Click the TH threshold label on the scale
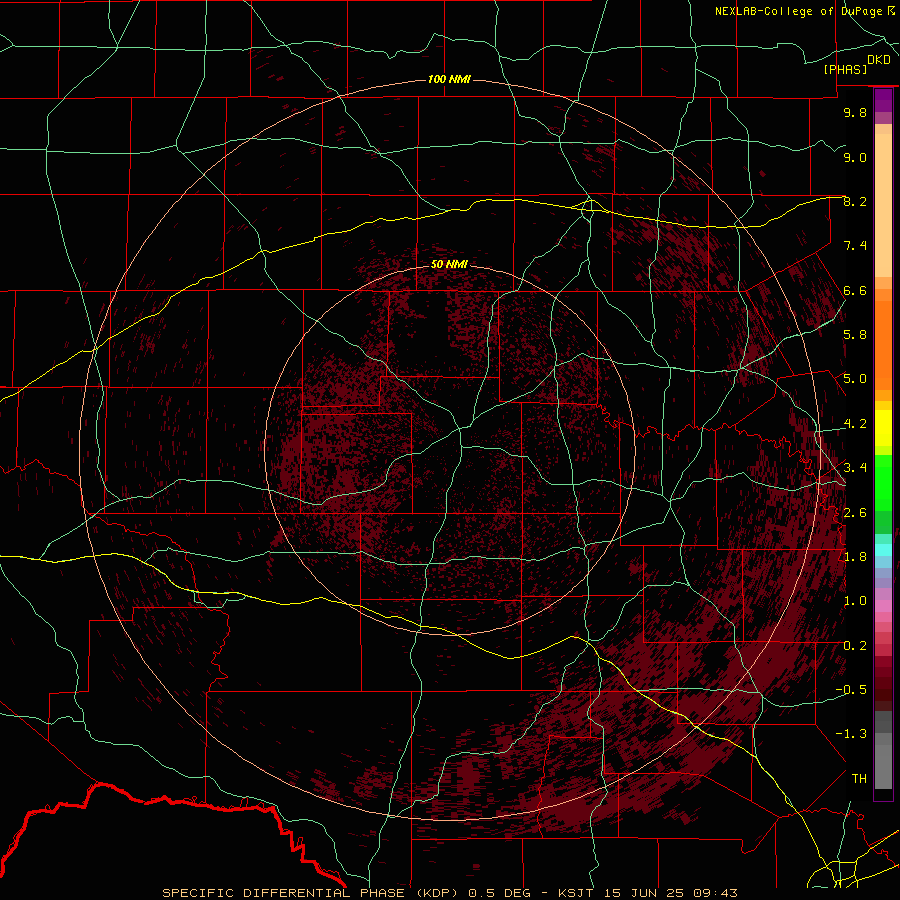The width and height of the screenshot is (900, 900). [x=859, y=779]
